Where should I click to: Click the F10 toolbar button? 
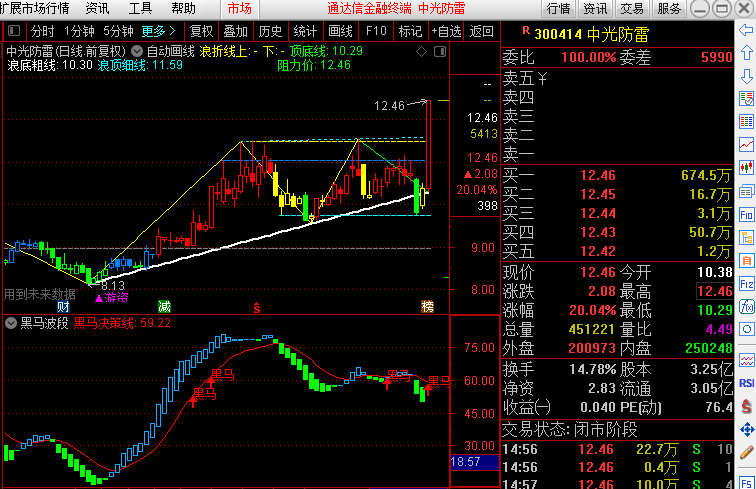click(x=376, y=31)
